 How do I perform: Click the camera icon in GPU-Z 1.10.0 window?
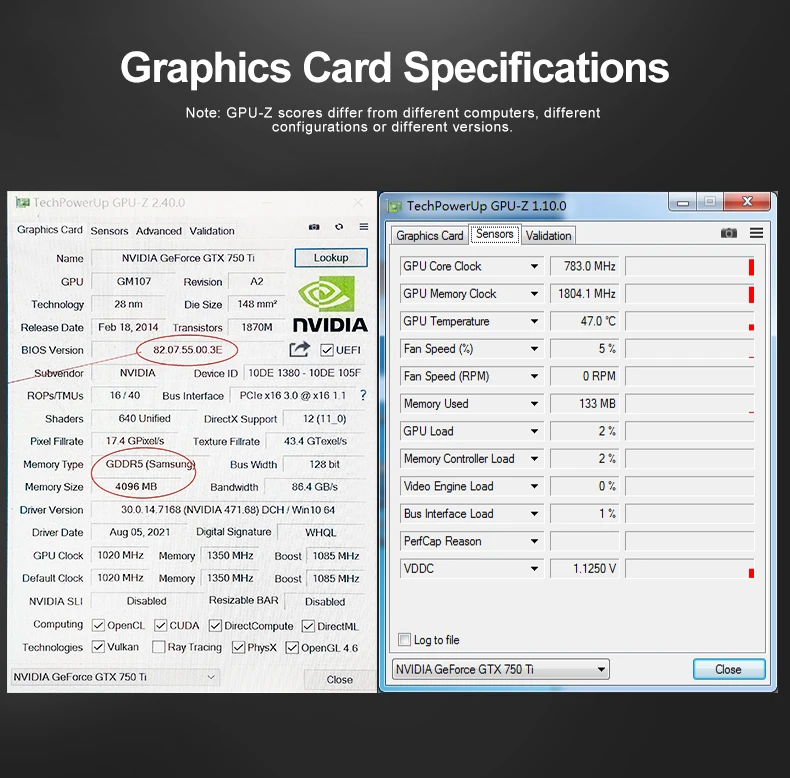point(729,233)
